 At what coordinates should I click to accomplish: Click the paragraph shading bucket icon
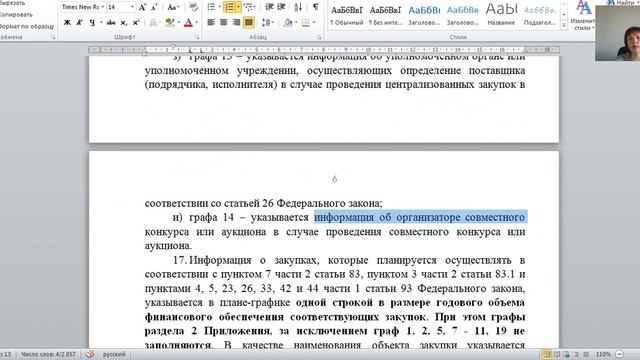coord(287,23)
